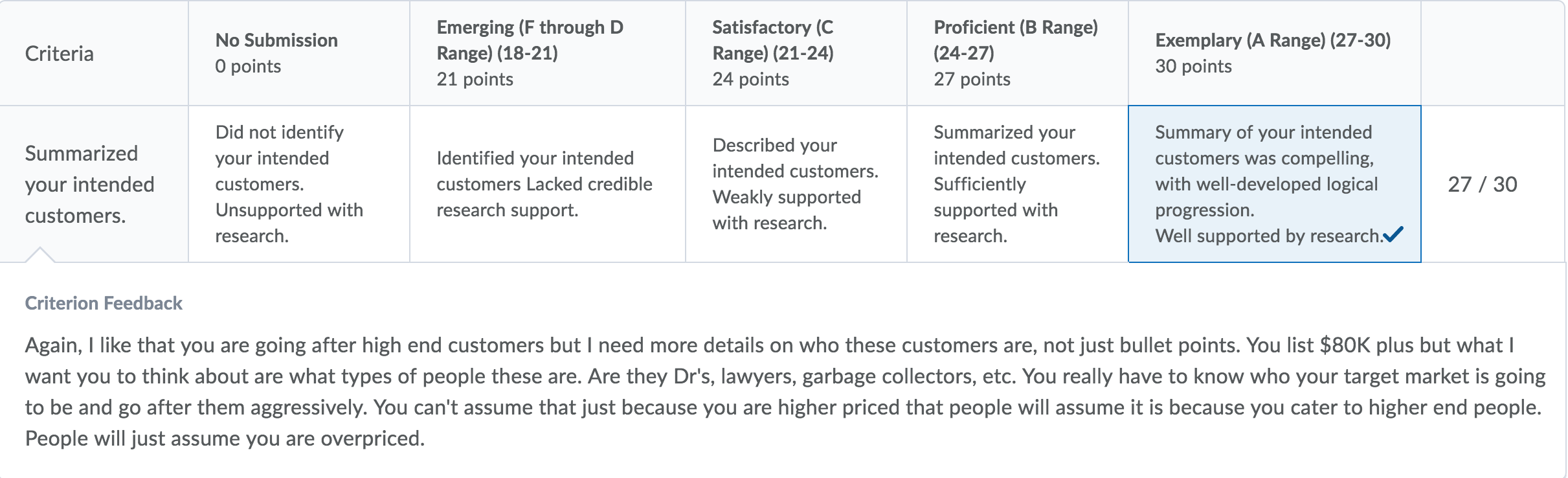Click the Criterion Feedback heading

coord(104,303)
